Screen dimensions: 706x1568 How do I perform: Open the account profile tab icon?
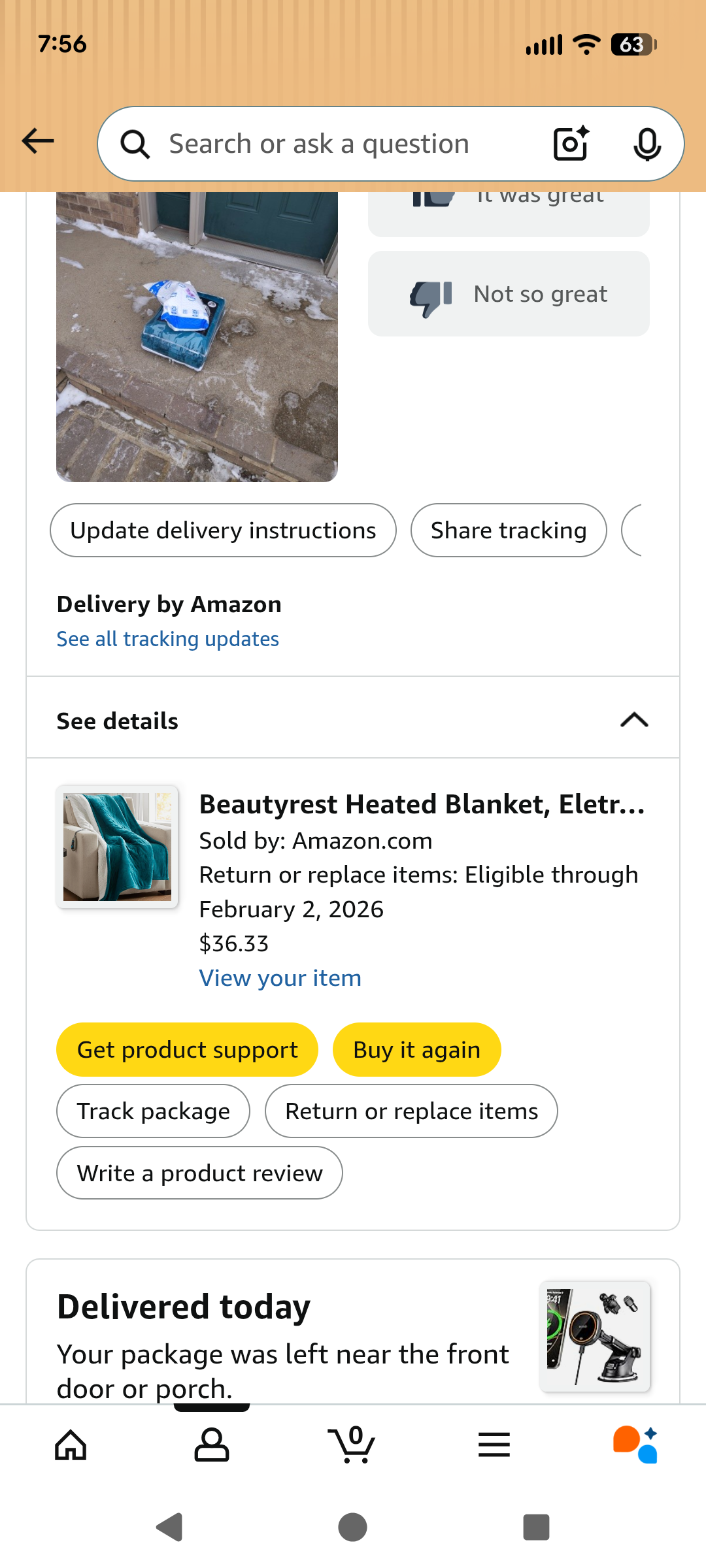coord(212,1445)
